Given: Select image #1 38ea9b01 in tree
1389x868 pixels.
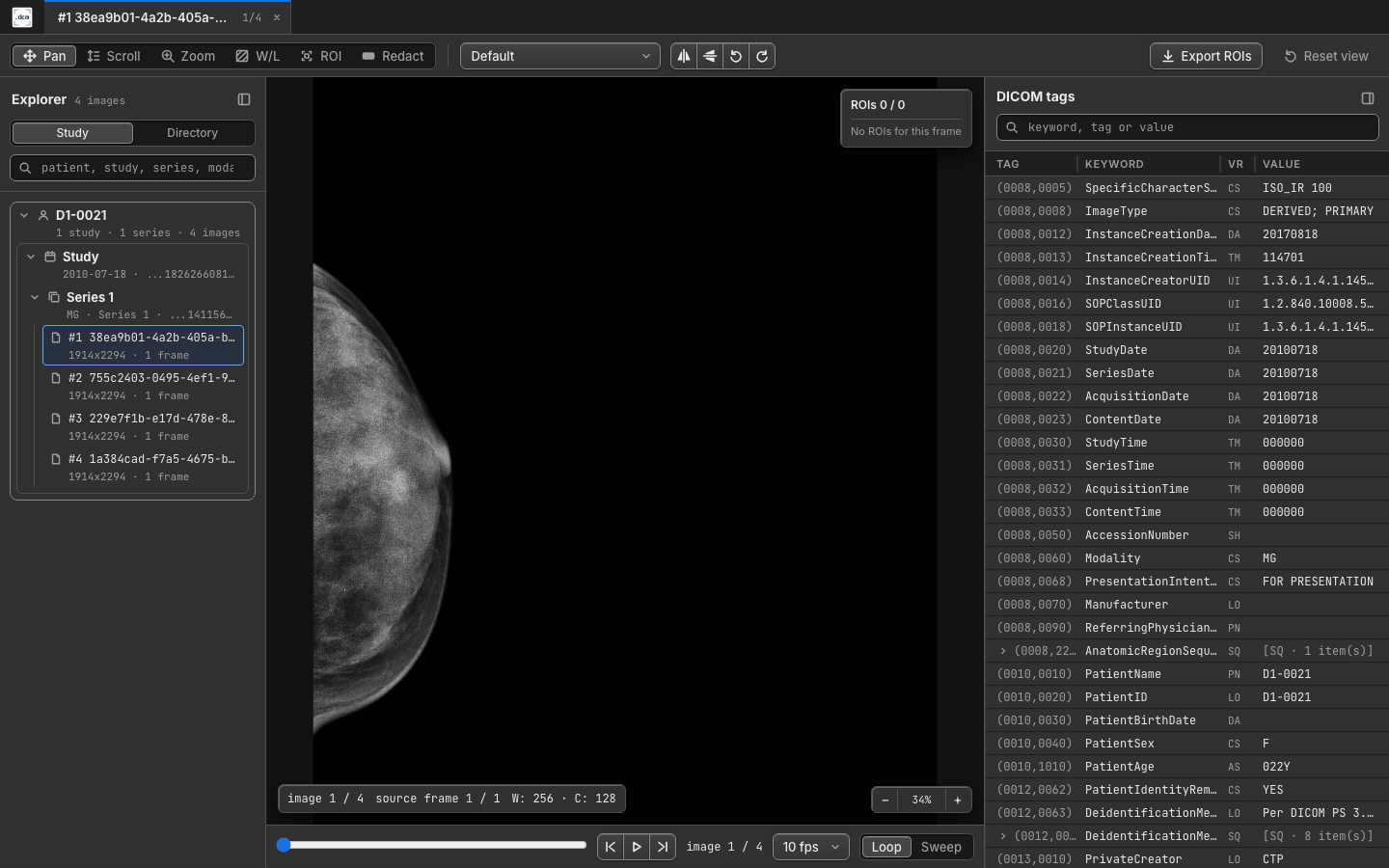Looking at the screenshot, I should coord(143,345).
